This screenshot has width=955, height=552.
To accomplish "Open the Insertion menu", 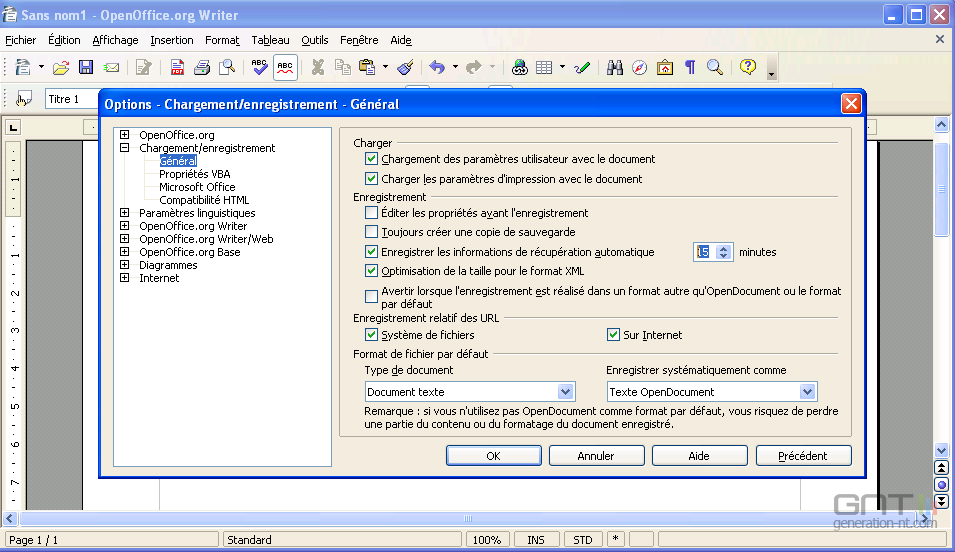I will 172,40.
